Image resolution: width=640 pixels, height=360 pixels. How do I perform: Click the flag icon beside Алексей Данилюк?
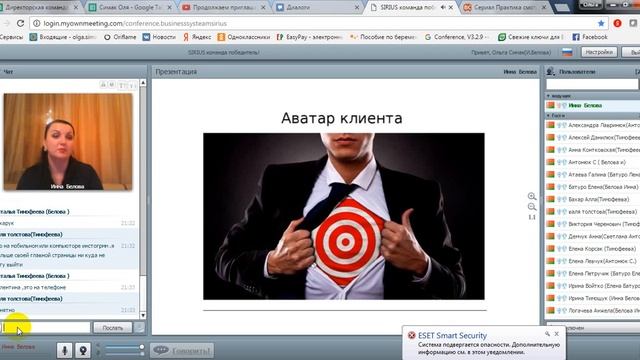click(x=551, y=138)
